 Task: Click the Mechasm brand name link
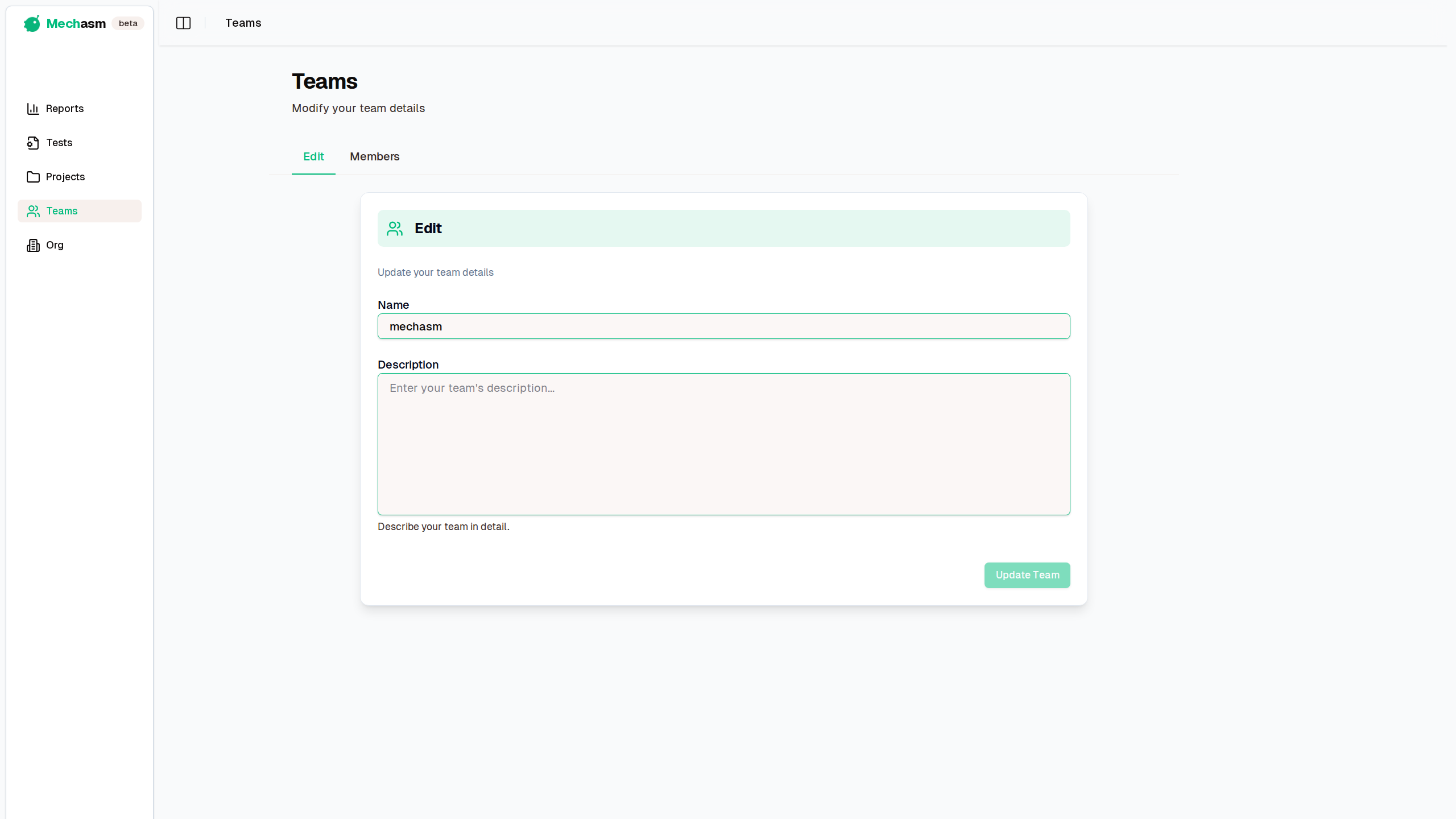coord(76,23)
